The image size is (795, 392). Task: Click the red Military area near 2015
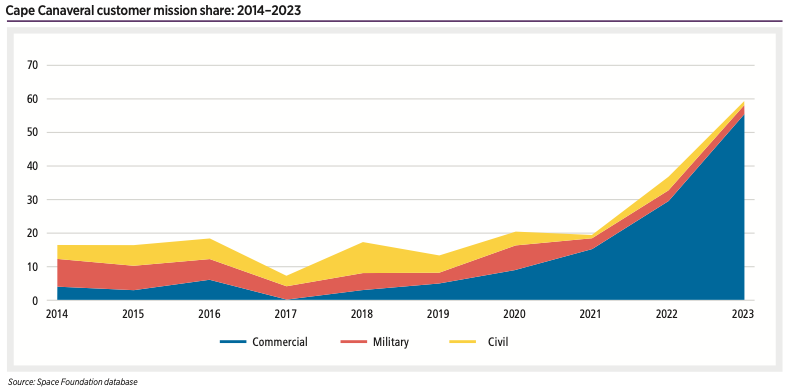click(x=133, y=277)
